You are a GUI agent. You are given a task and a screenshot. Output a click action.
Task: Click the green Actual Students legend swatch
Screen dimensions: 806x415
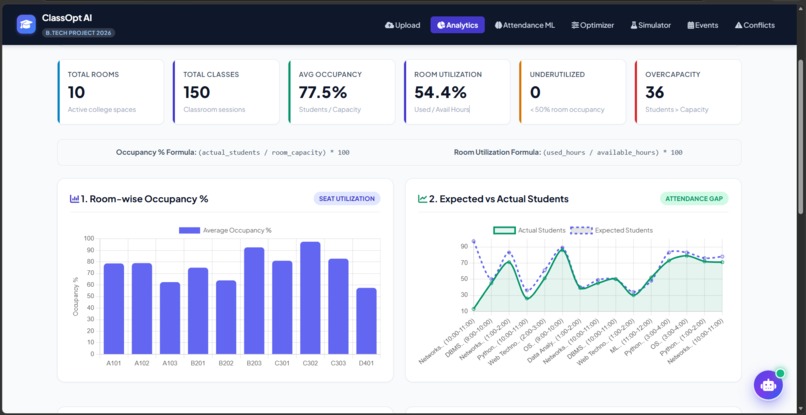504,230
